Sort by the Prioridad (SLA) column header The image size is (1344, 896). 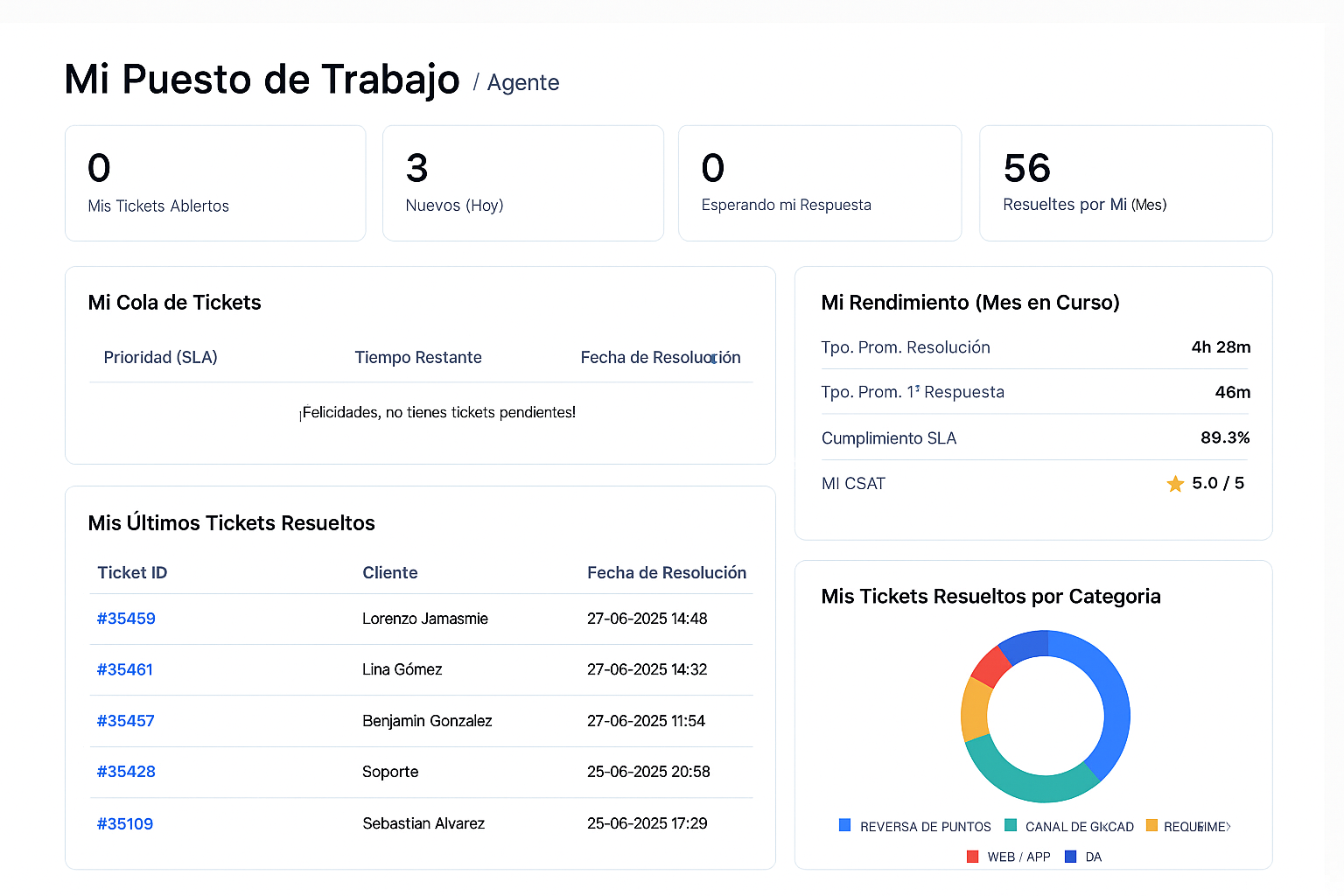coord(161,357)
